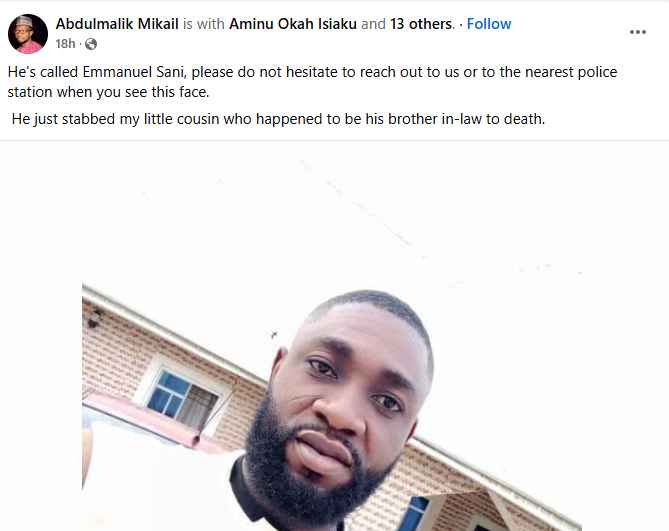Image resolution: width=669 pixels, height=531 pixels.
Task: Click the 18h post timestamp
Action: pos(65,44)
